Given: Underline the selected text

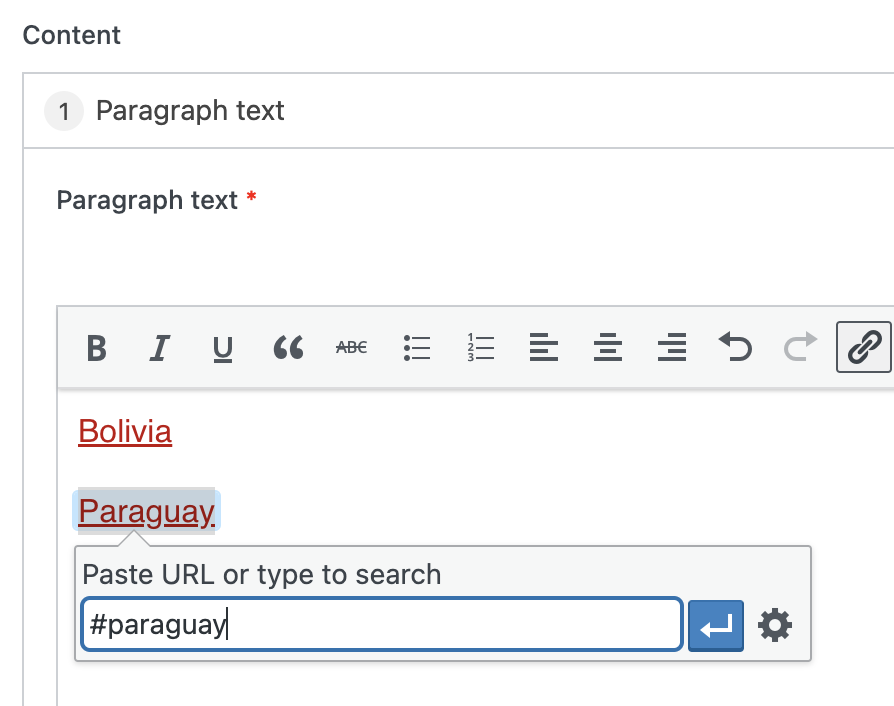Looking at the screenshot, I should [x=223, y=348].
